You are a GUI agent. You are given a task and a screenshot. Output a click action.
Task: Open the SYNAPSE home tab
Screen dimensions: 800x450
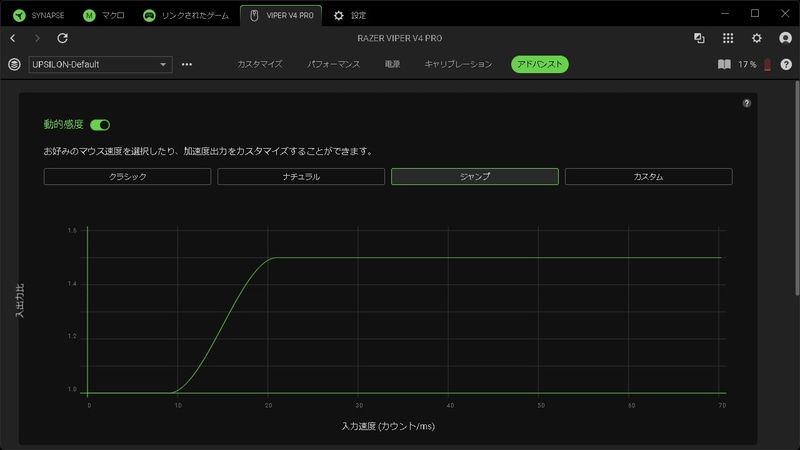click(x=39, y=15)
